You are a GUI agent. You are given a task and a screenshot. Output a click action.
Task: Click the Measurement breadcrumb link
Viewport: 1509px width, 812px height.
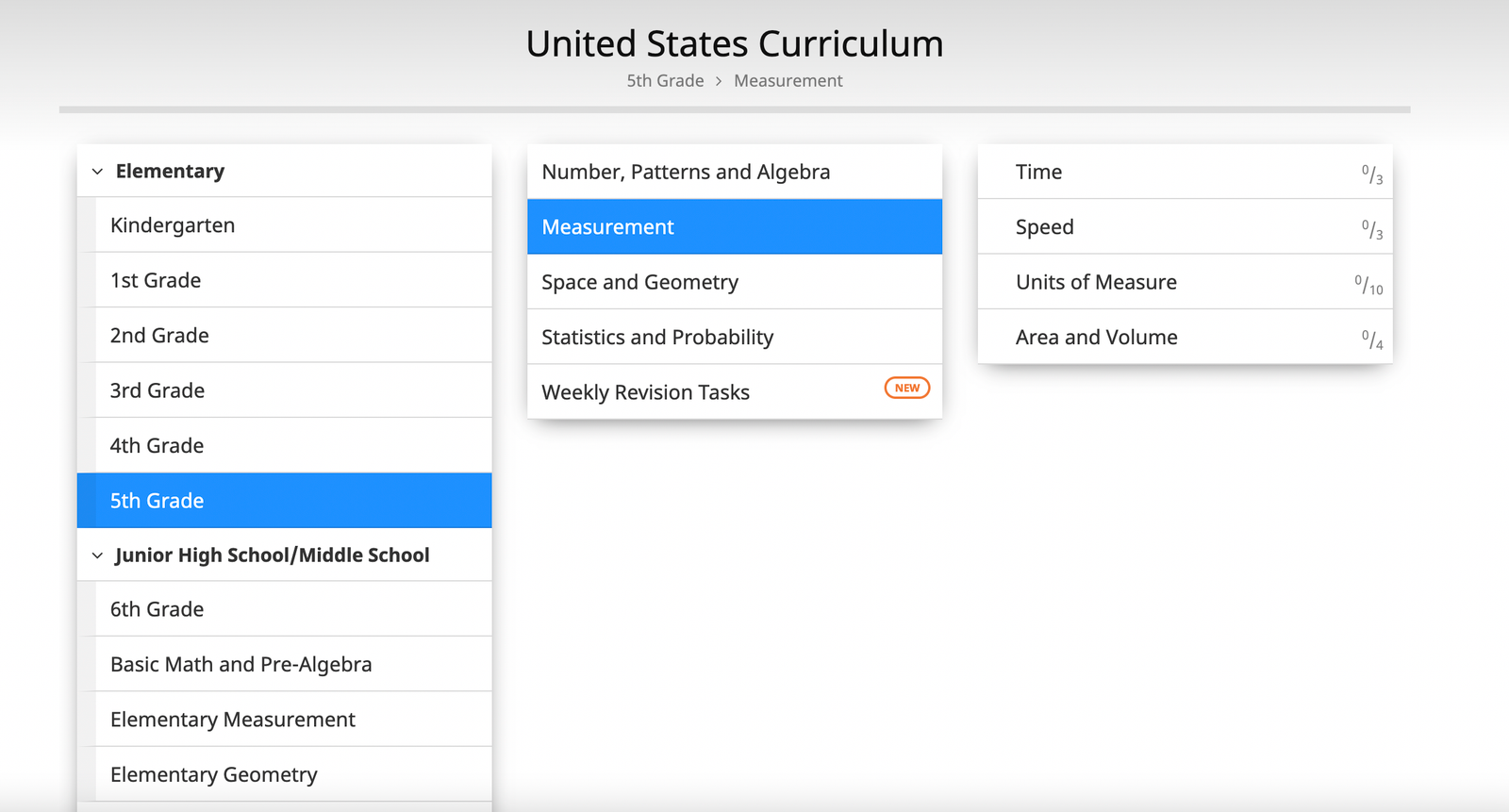pos(788,81)
